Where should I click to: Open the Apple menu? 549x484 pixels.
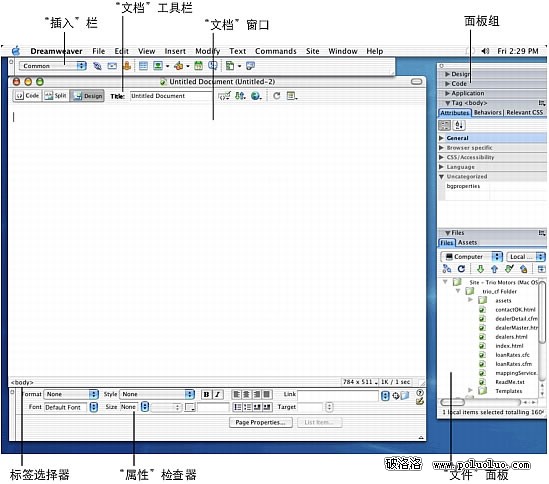tap(16, 51)
